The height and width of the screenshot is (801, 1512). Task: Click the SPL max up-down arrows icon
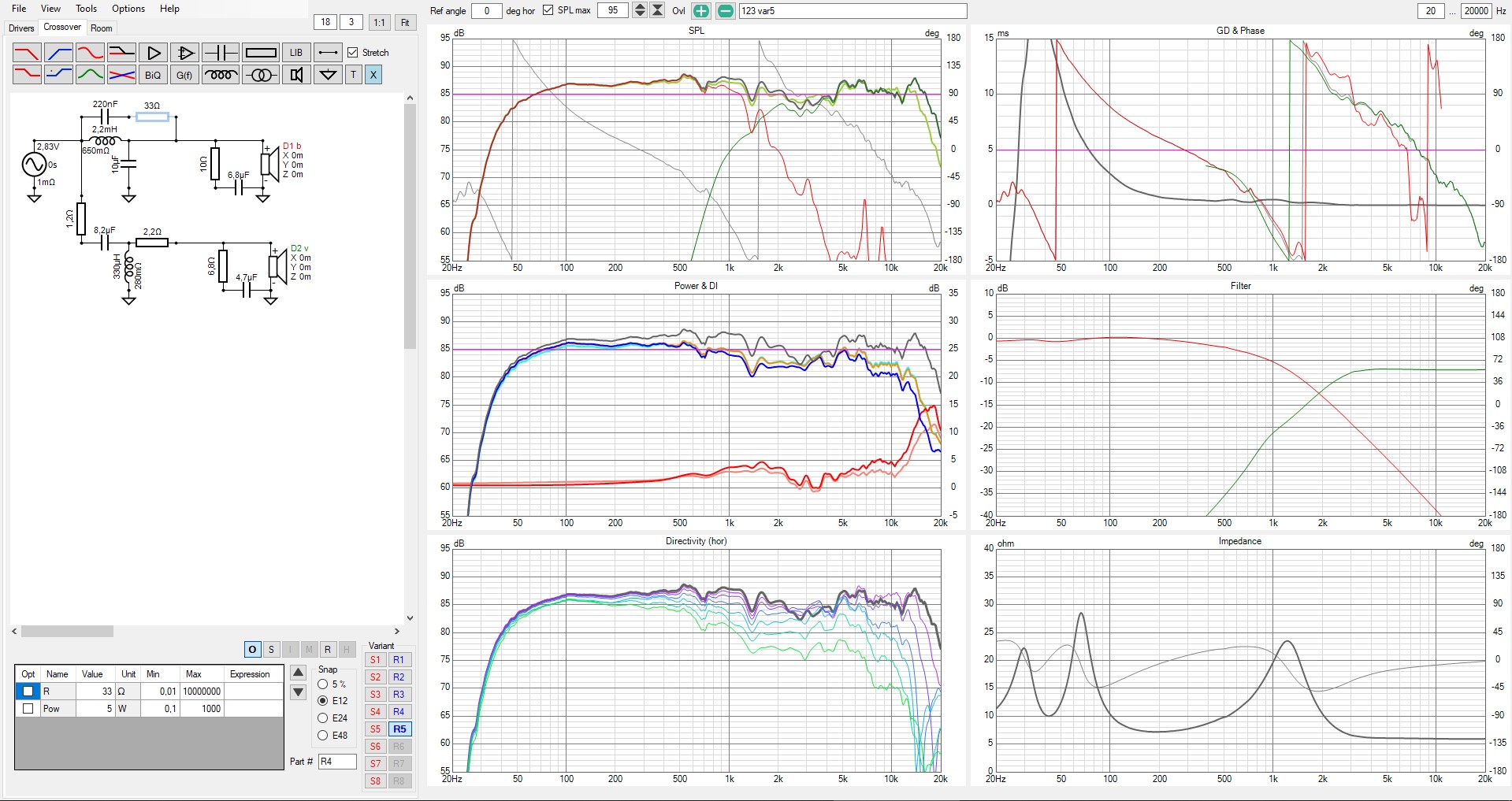[640, 10]
